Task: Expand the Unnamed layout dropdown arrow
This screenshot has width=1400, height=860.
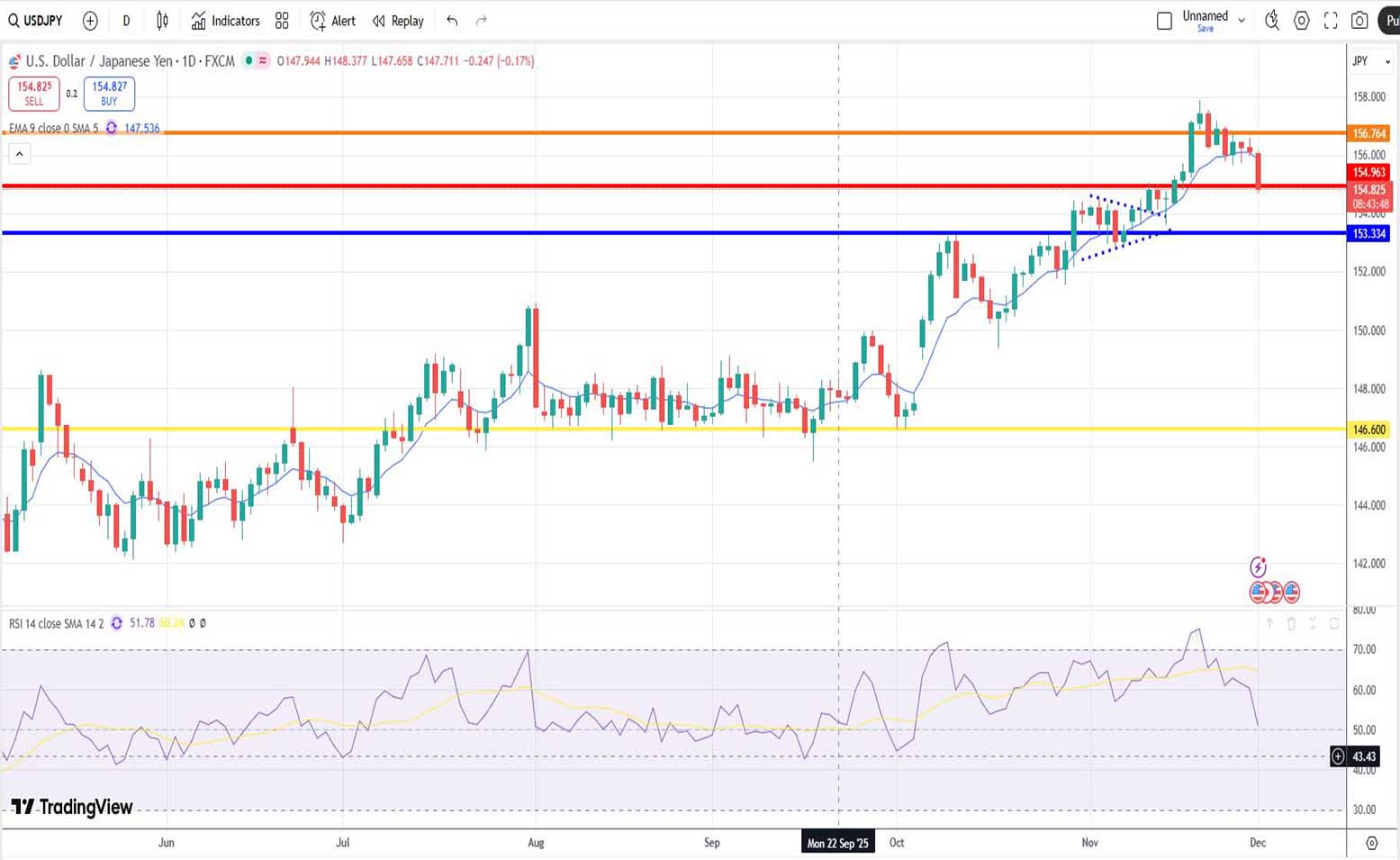Action: click(x=1242, y=21)
